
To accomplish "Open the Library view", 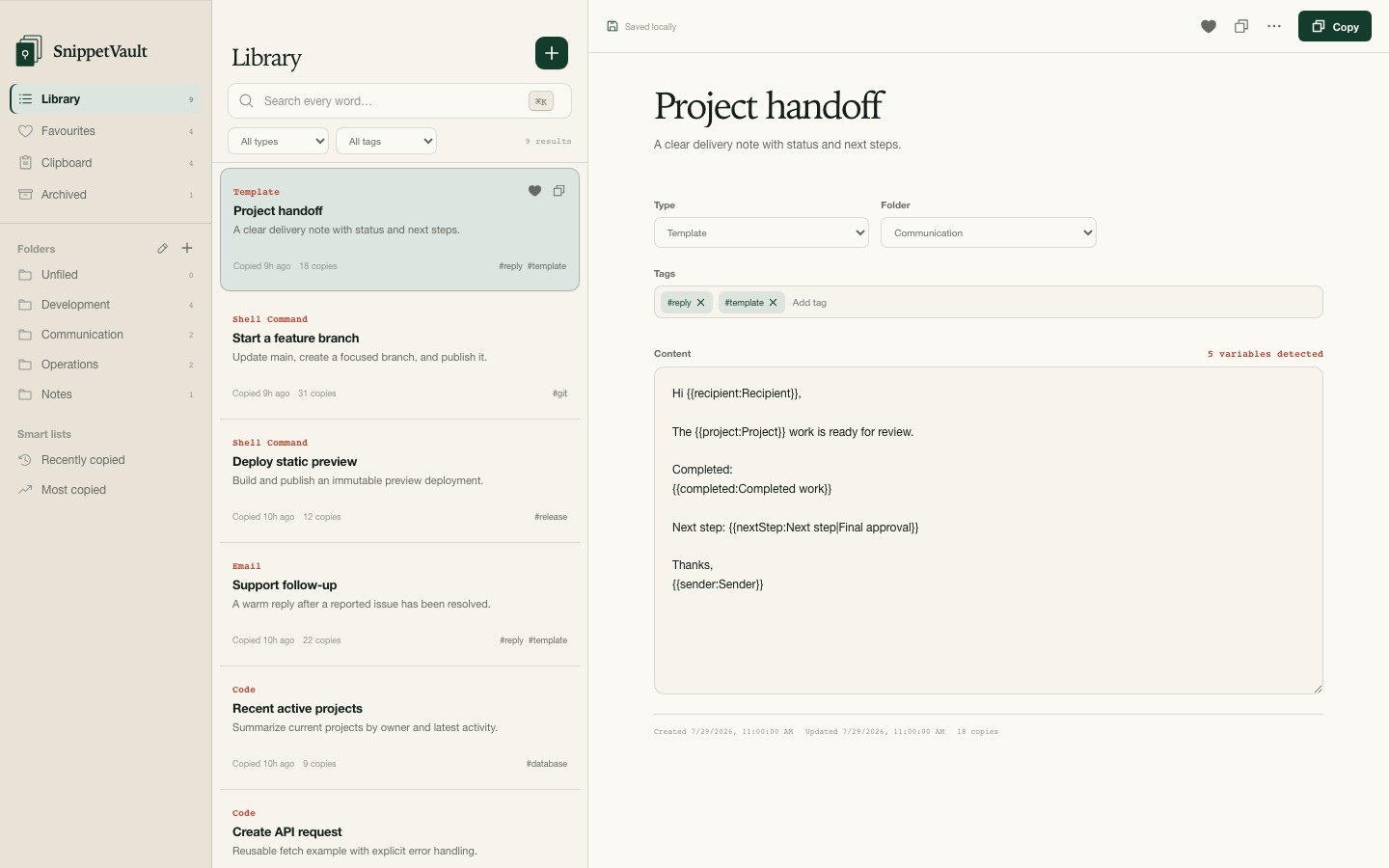I will 106,99.
